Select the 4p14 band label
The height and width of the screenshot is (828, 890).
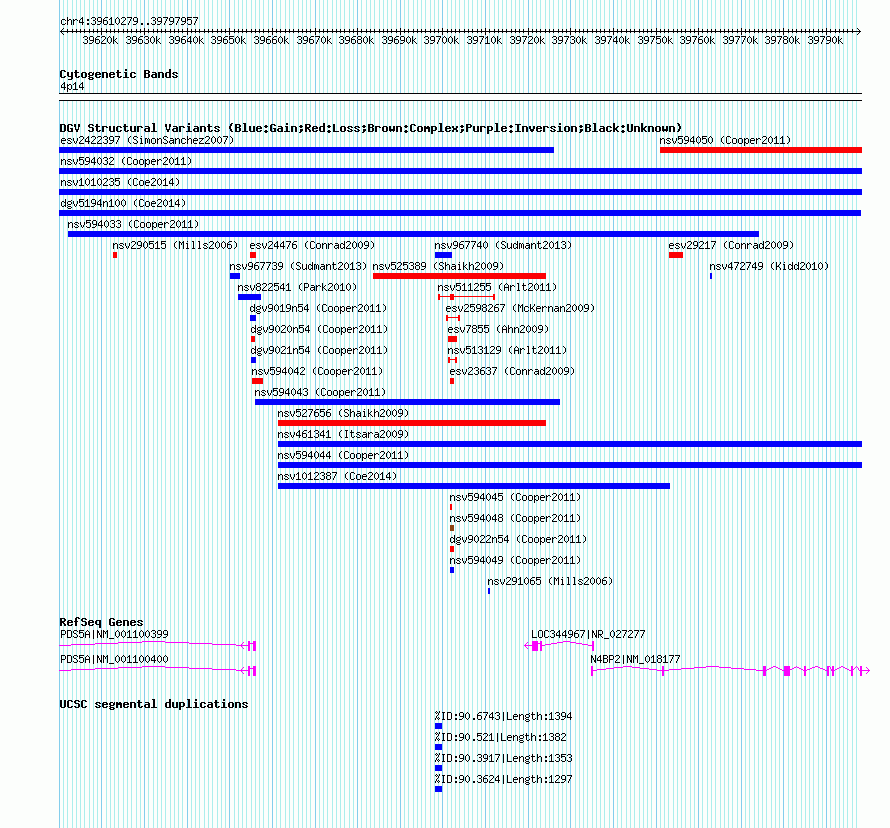click(x=72, y=86)
